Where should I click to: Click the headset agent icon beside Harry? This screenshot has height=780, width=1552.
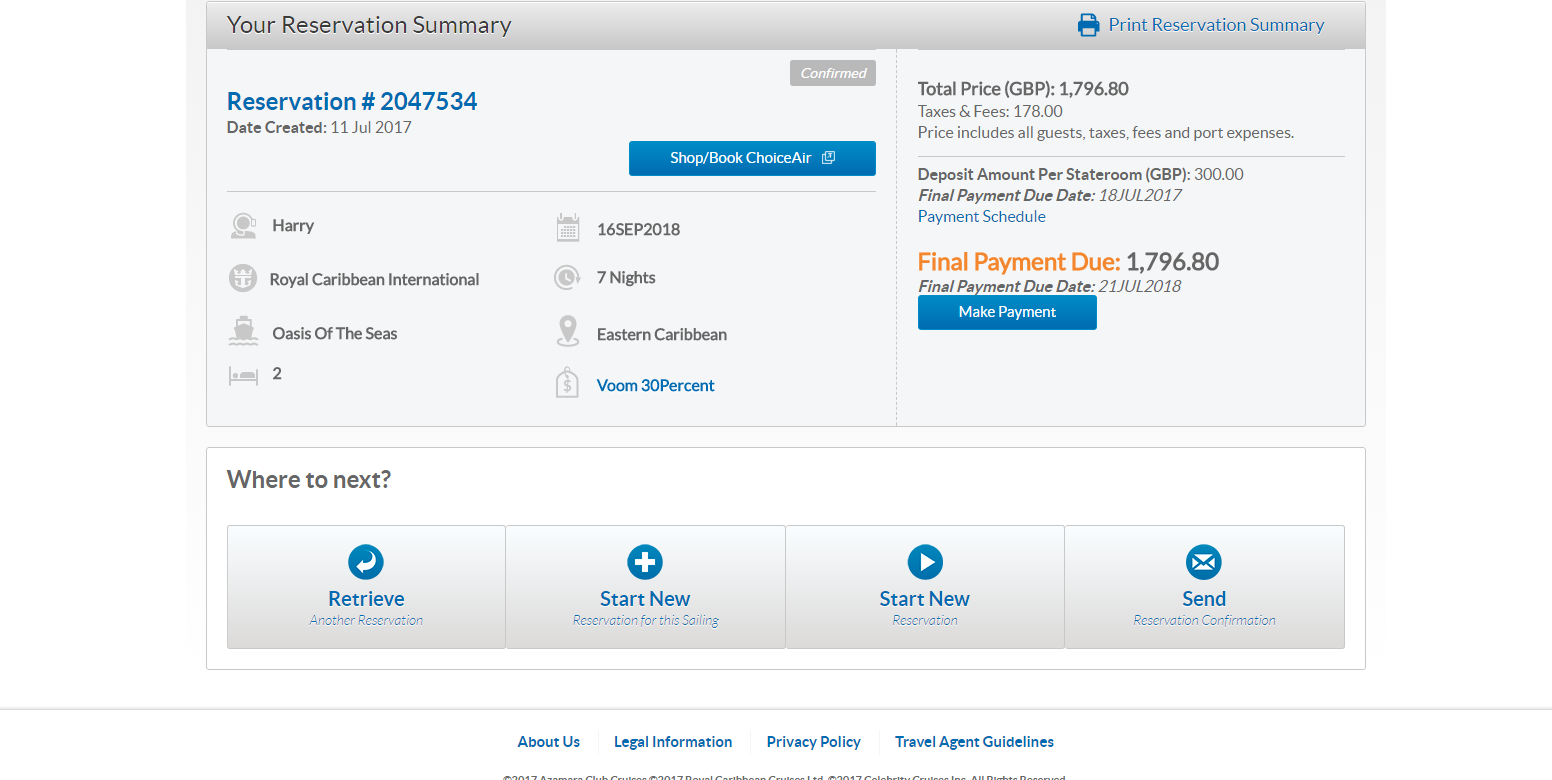pos(243,226)
